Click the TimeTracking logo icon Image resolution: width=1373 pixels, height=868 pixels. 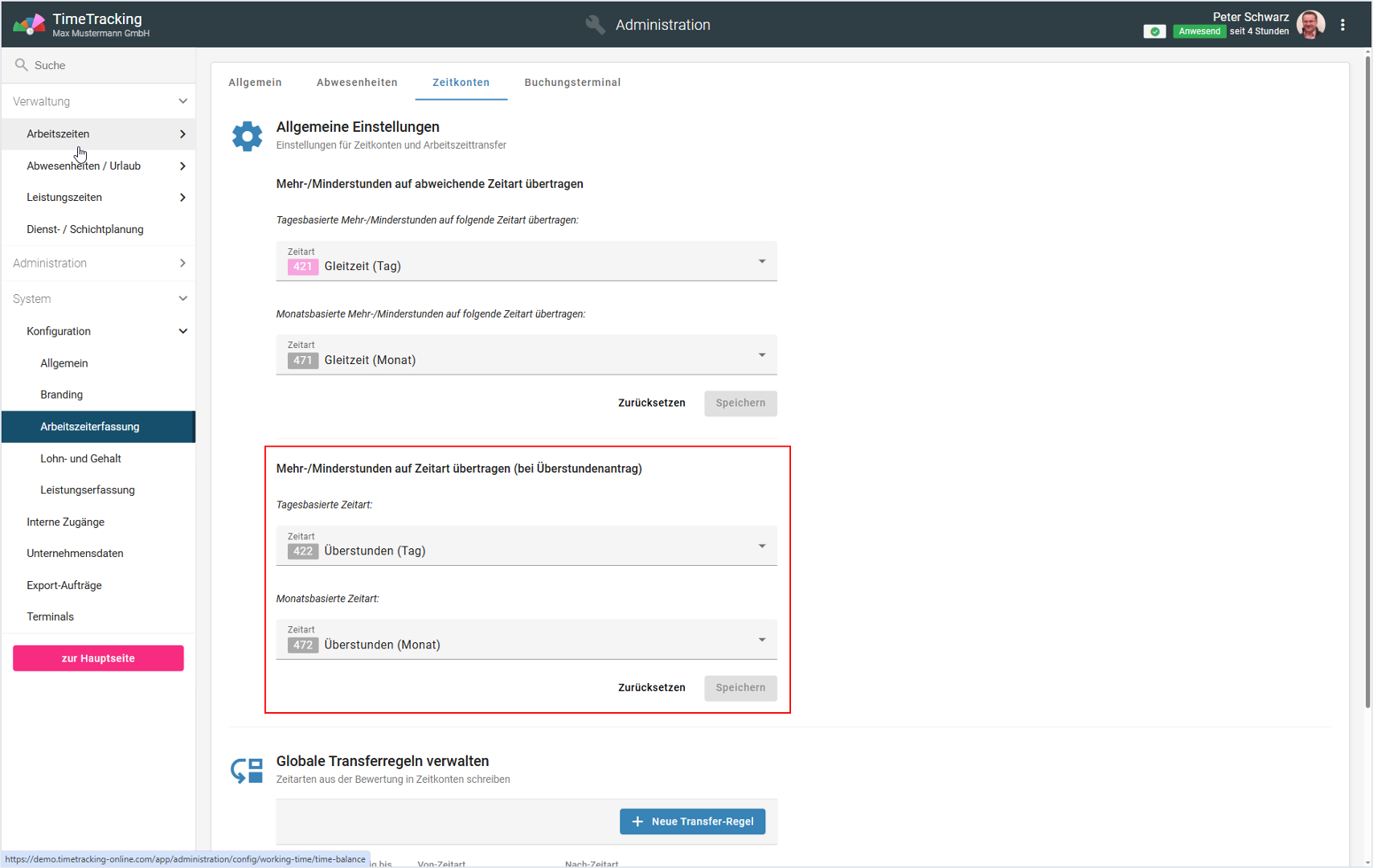(x=29, y=25)
